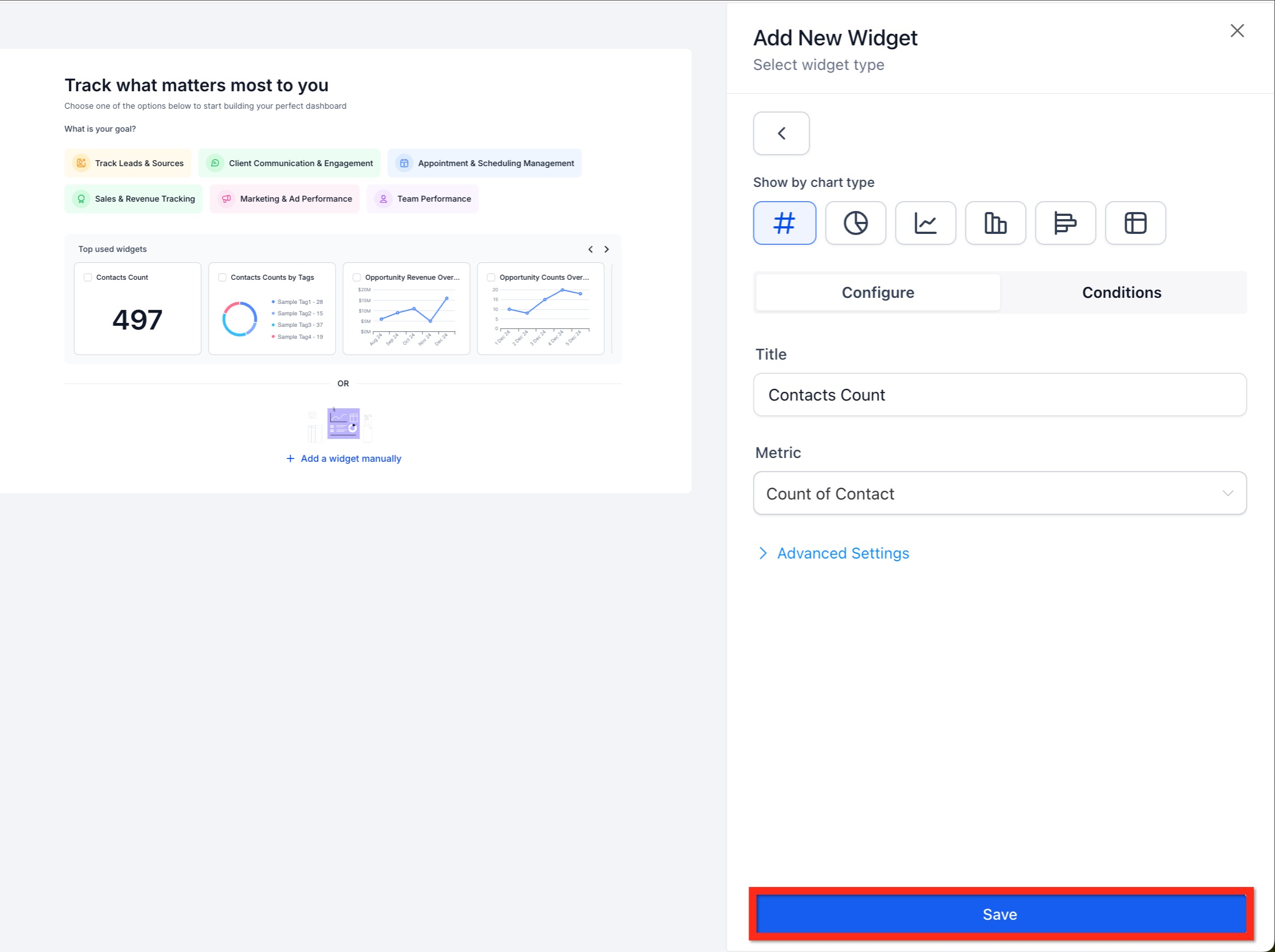Select the pie chart type icon
Screen dimensions: 1275x952
coord(856,223)
